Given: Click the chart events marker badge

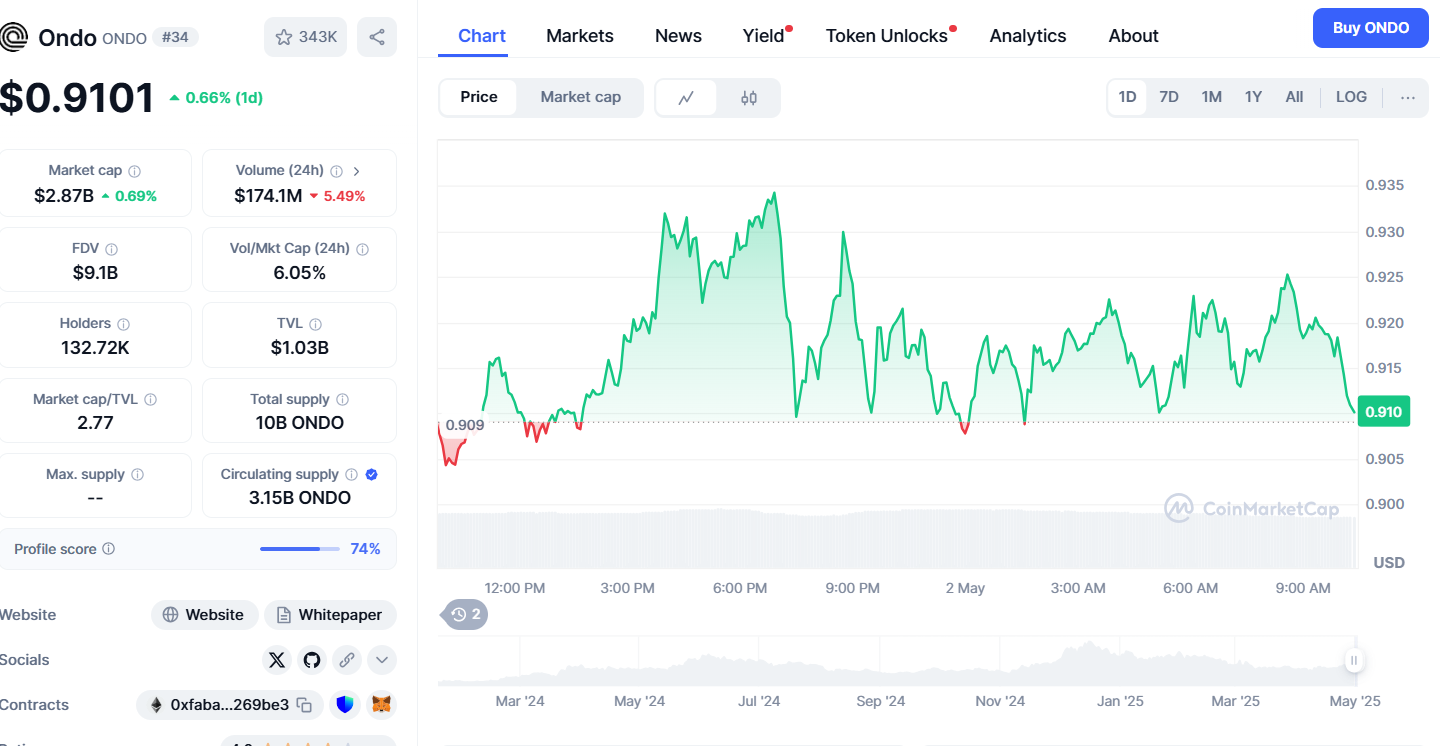Looking at the screenshot, I should [x=466, y=614].
